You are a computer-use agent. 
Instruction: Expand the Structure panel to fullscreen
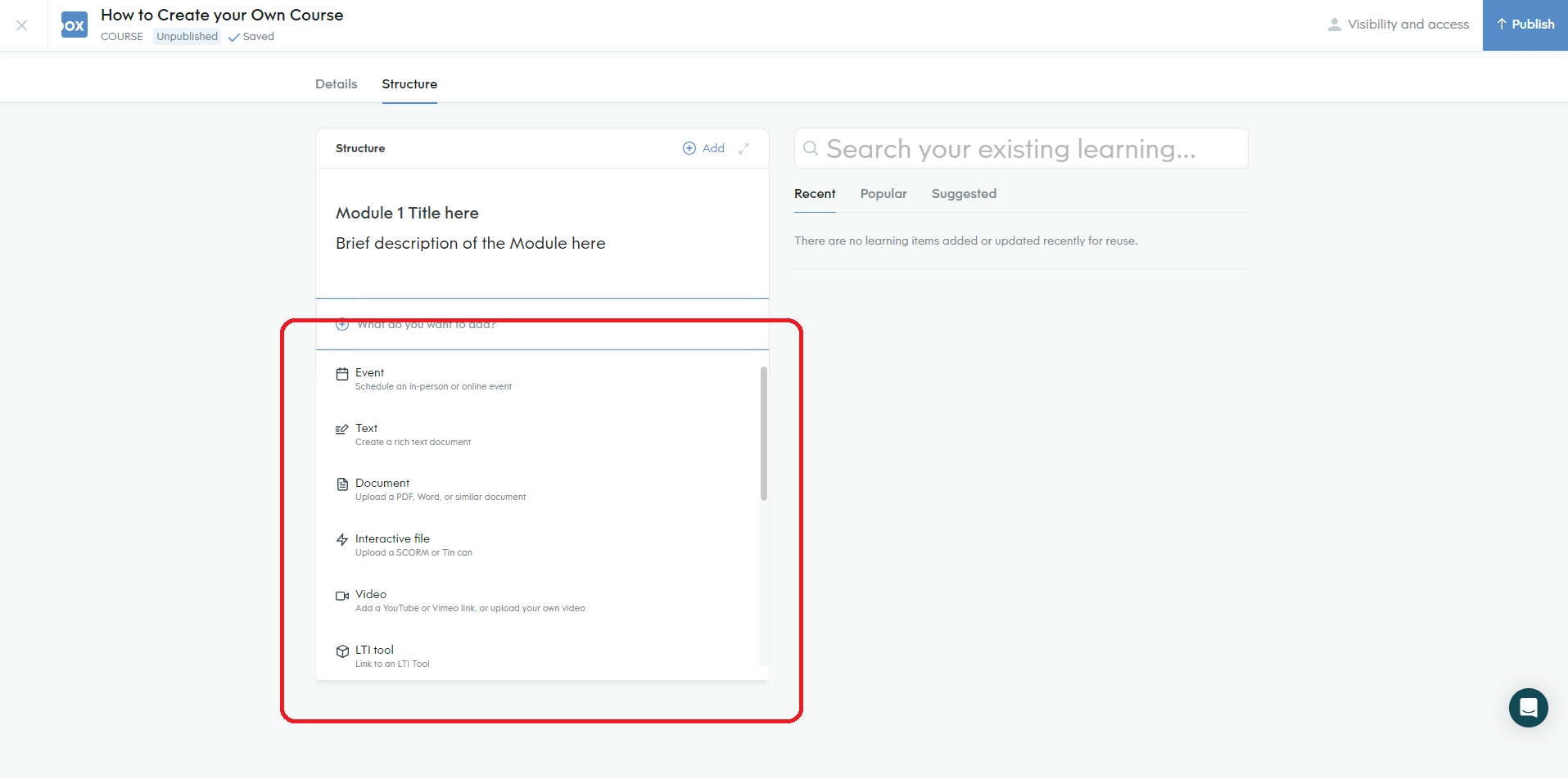[743, 149]
